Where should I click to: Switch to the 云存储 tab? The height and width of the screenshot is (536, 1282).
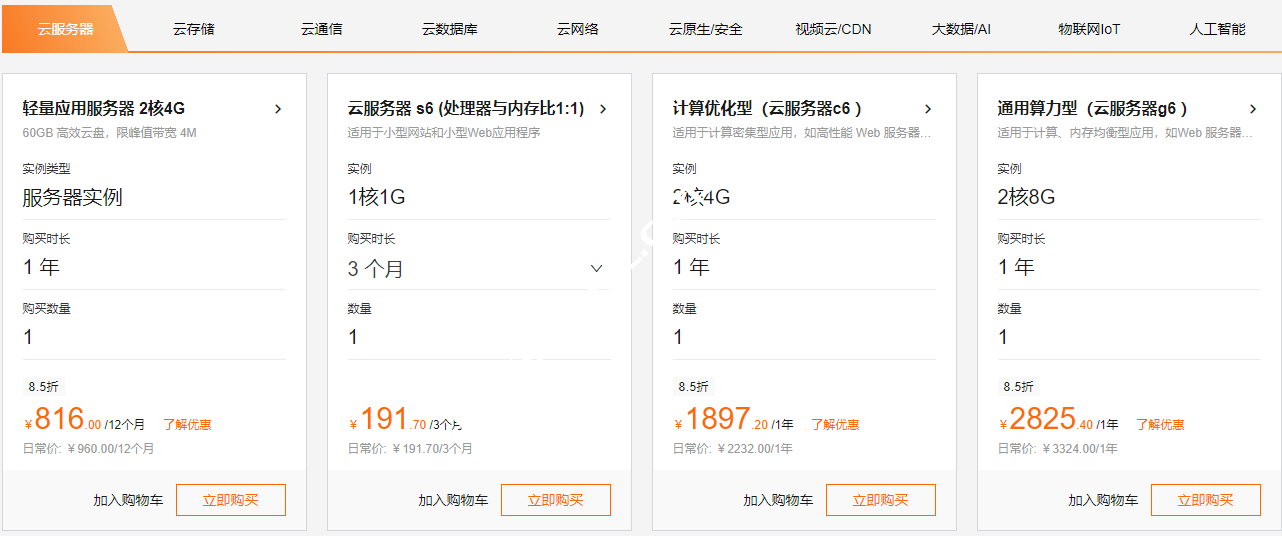(x=193, y=29)
